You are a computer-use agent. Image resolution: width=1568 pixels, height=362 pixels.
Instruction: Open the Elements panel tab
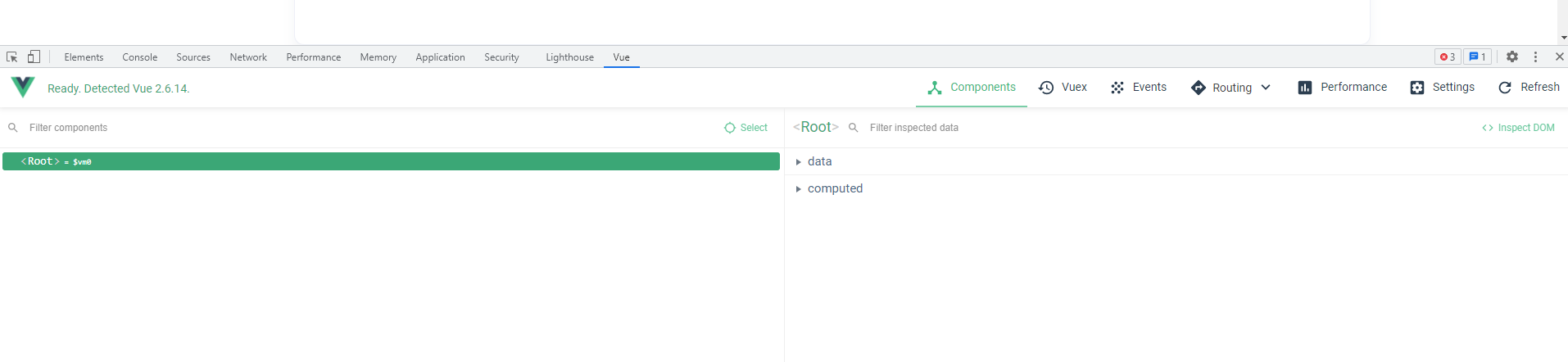84,57
